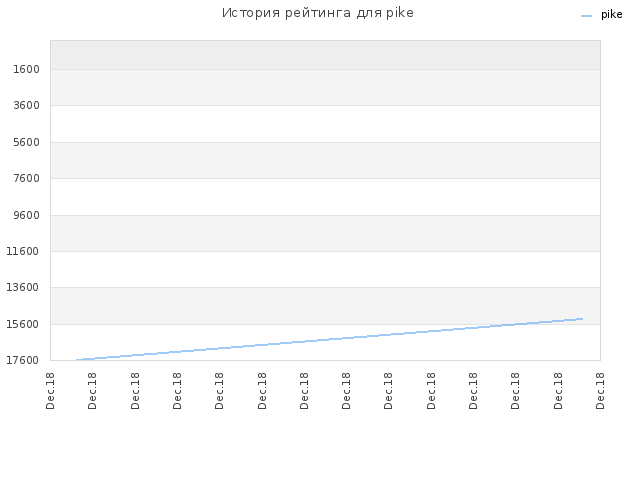Select the 3600 y-axis label
640x480 pixels.
(27, 105)
